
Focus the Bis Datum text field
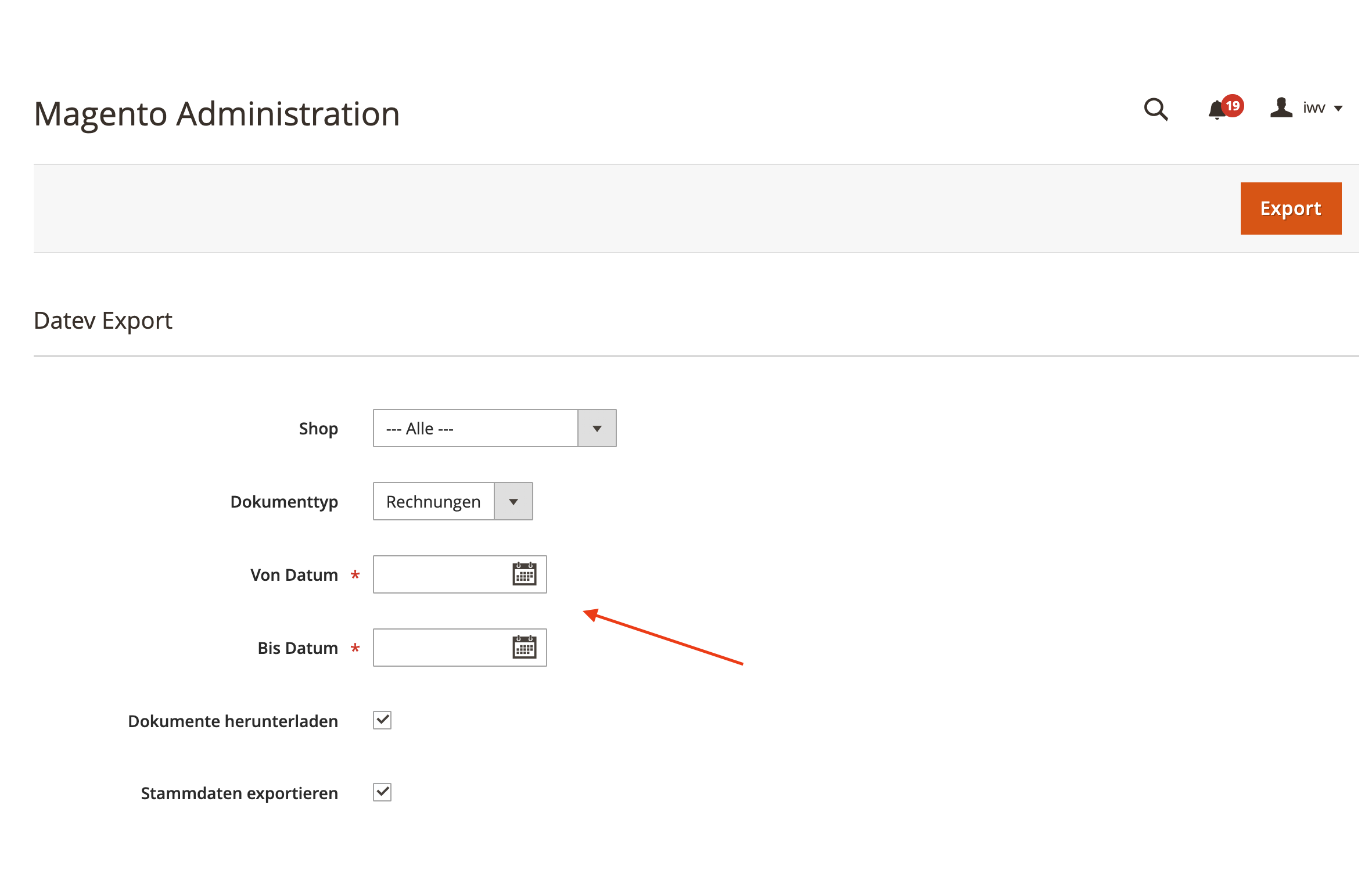click(441, 648)
